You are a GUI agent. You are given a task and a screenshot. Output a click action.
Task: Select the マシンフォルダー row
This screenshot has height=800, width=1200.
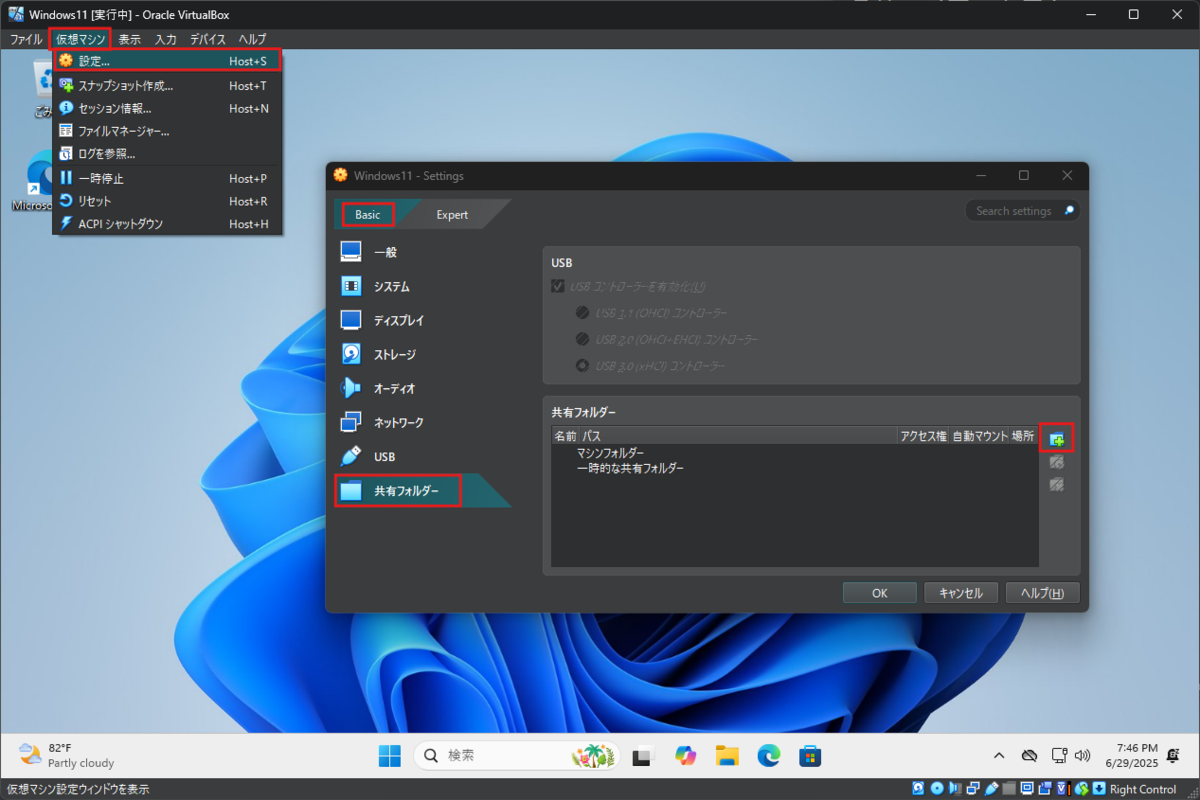(795, 453)
